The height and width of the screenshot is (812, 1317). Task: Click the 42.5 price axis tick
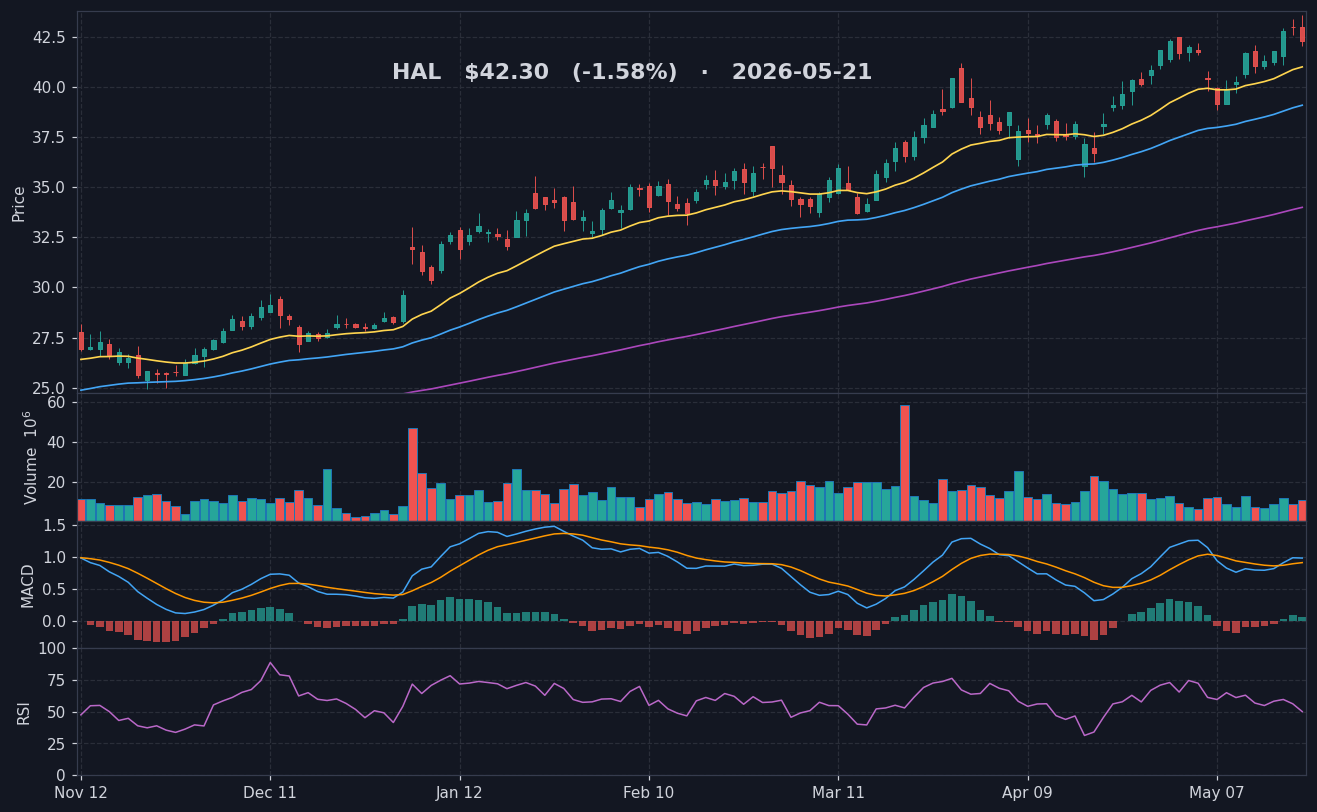pyautogui.click(x=49, y=37)
